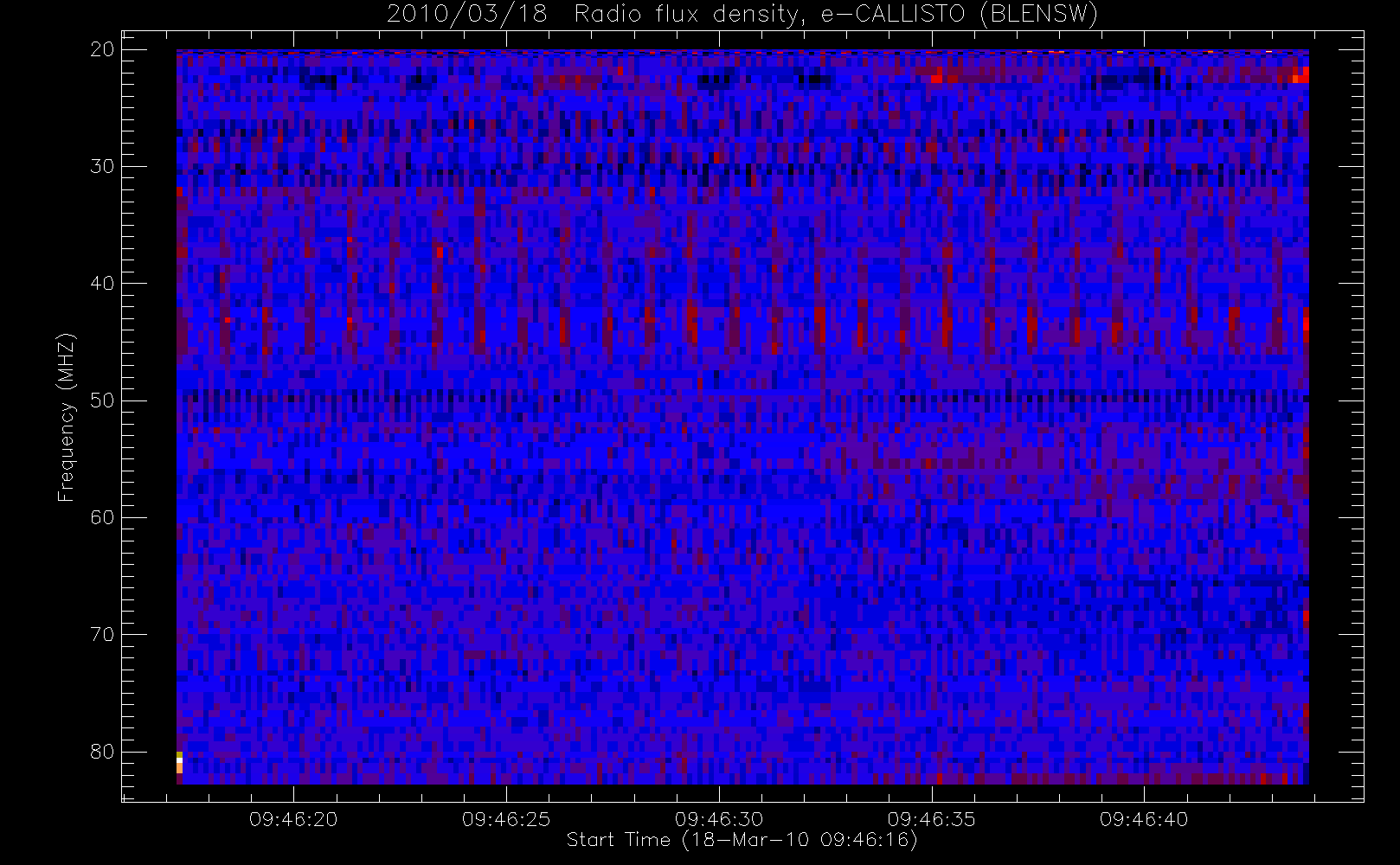Select the Frequency (MHZ) axis label

point(66,417)
